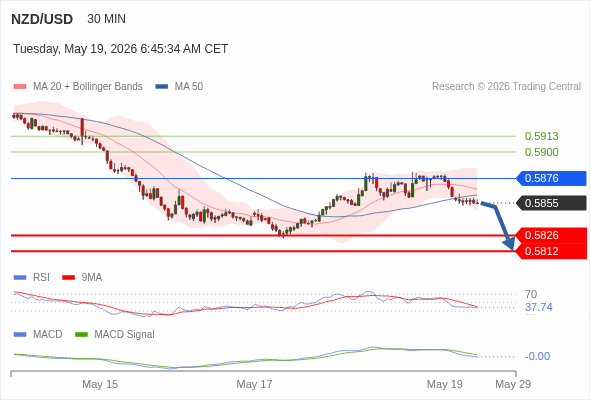Screen dimensions: 590x400
Task: Select the red 0.5826 support price tag
Action: click(x=551, y=236)
